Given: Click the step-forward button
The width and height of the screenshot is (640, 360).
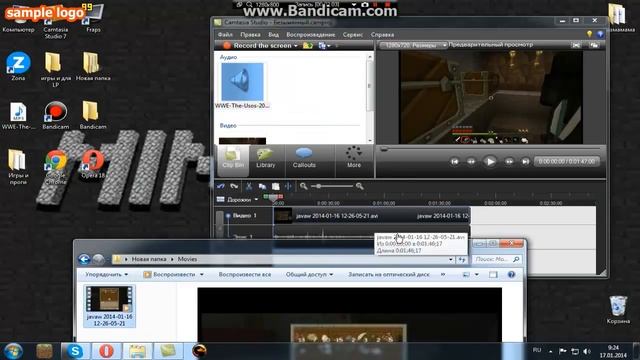Looking at the screenshot, I should 509,162.
